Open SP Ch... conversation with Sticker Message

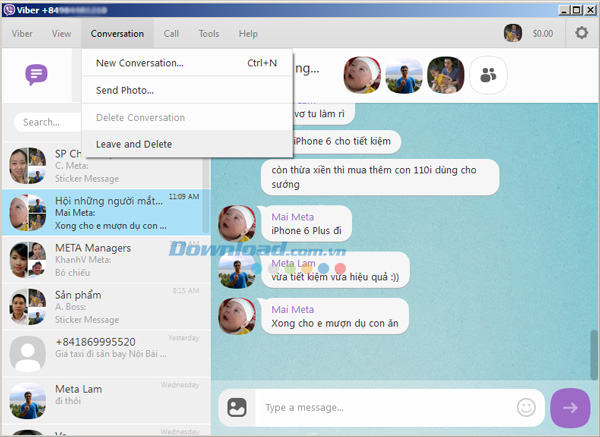click(x=106, y=166)
